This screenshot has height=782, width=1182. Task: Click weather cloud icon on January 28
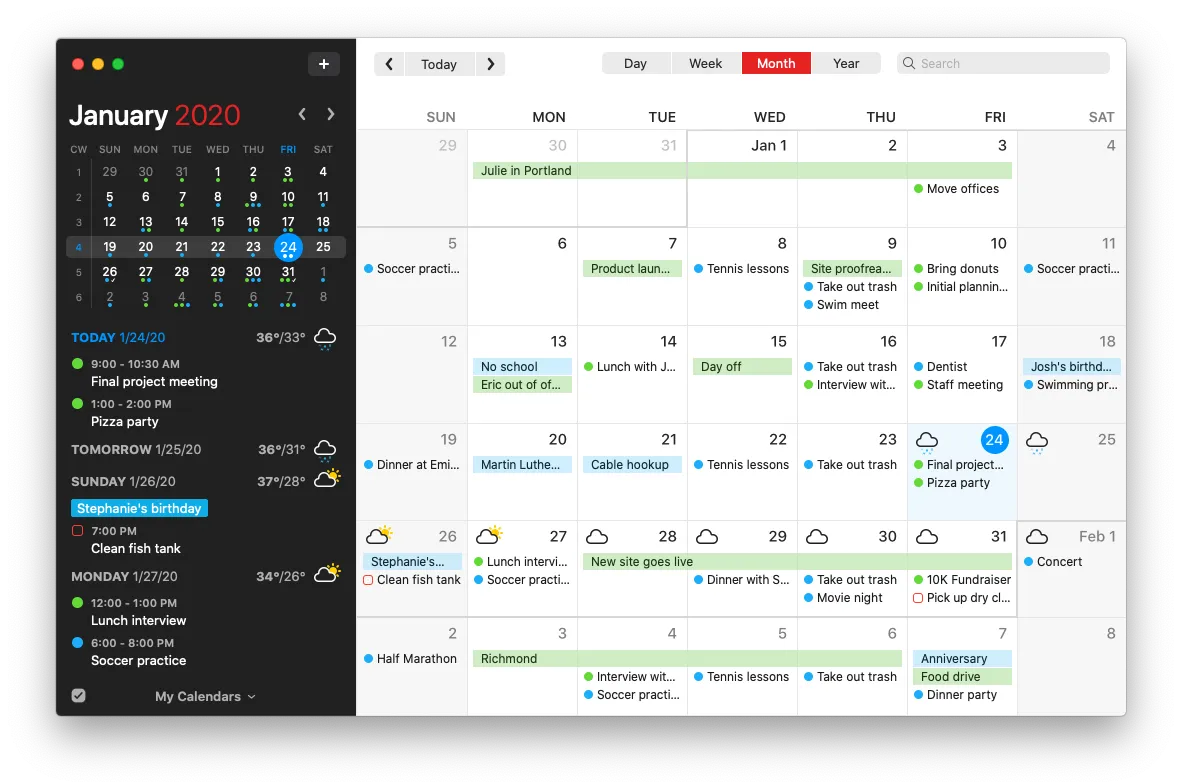[597, 537]
